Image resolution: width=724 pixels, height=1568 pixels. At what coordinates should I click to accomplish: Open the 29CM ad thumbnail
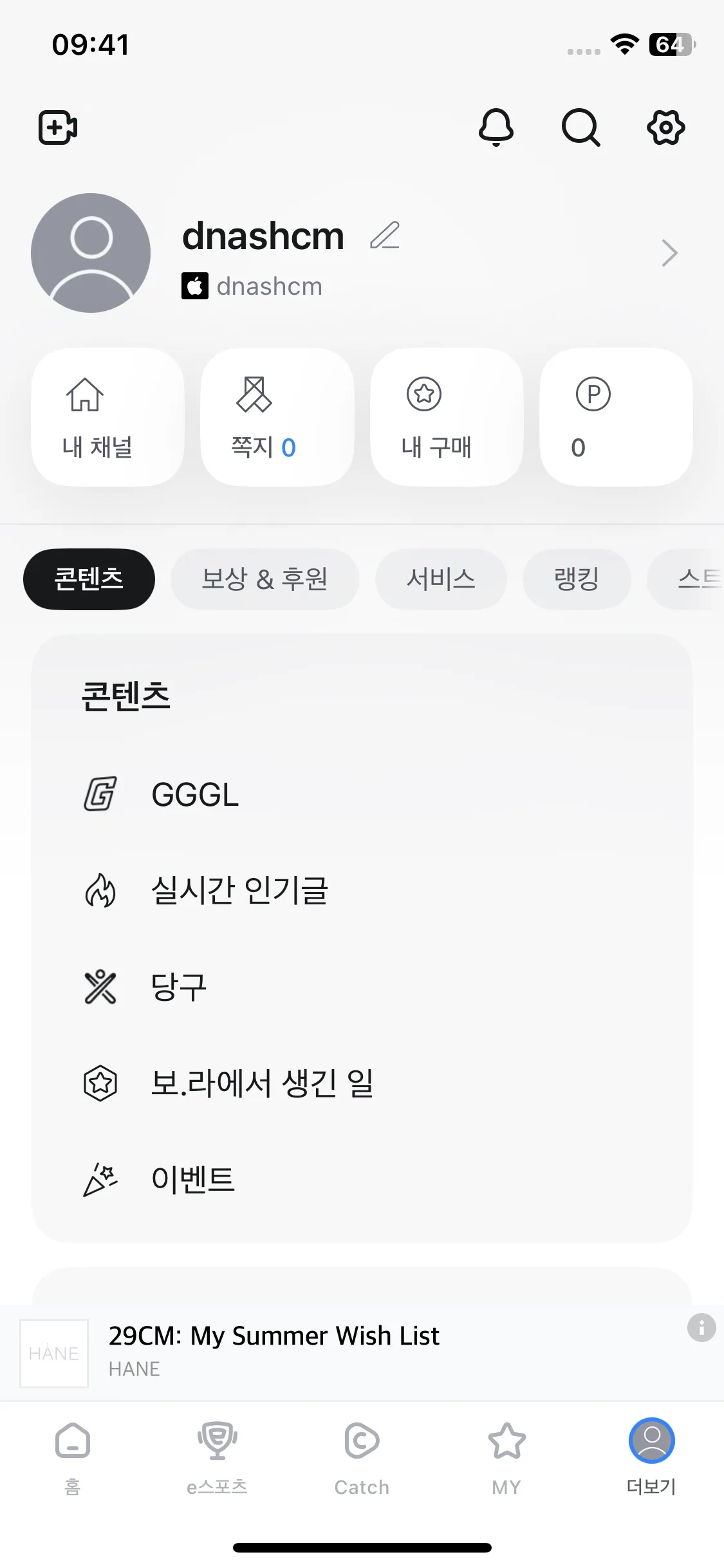(54, 1353)
